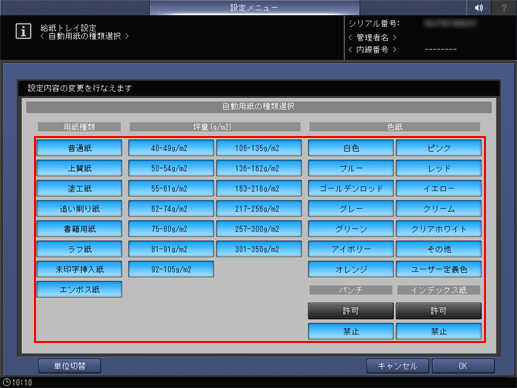The width and height of the screenshot is (517, 388).
Task: Choose weight 217-256g/m2
Action: tap(259, 209)
